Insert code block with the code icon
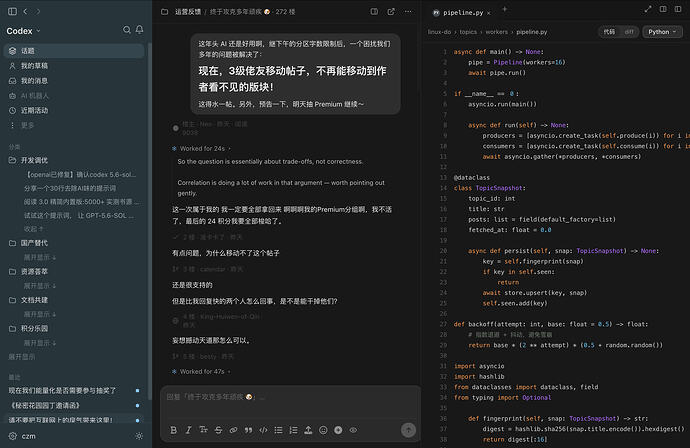Screen dimensions: 690x448 (x=263, y=430)
